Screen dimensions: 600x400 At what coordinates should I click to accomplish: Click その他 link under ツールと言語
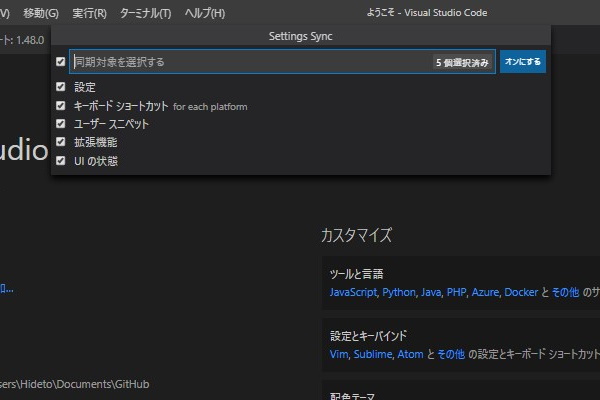click(x=565, y=292)
